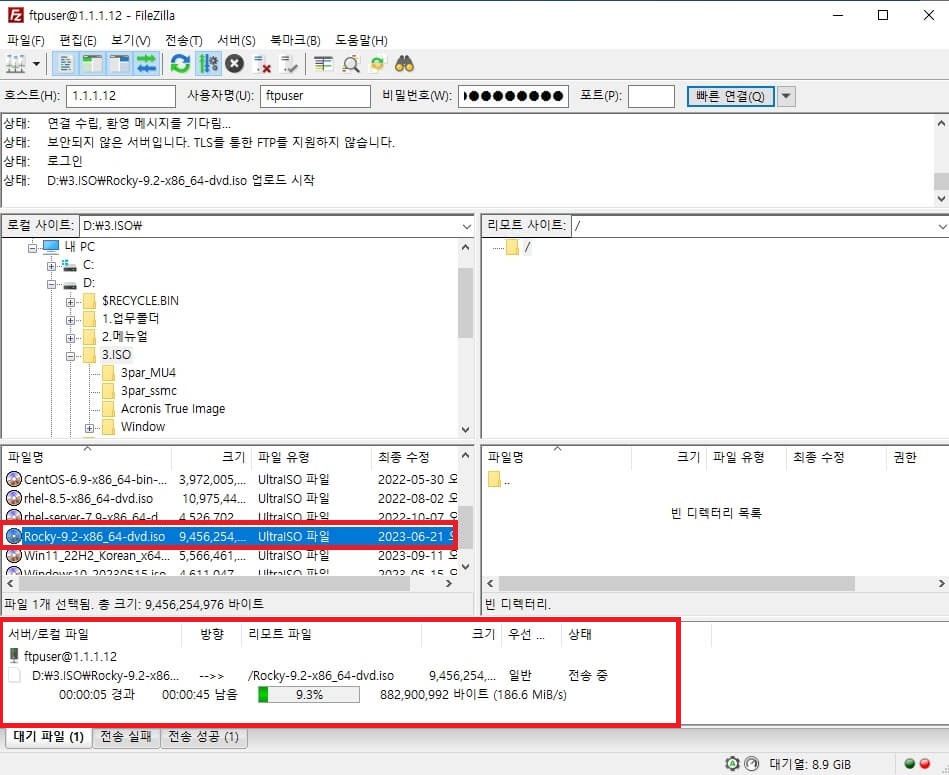This screenshot has width=949, height=775.
Task: Click the remote file list horizontal scrollbar
Action: point(677,584)
